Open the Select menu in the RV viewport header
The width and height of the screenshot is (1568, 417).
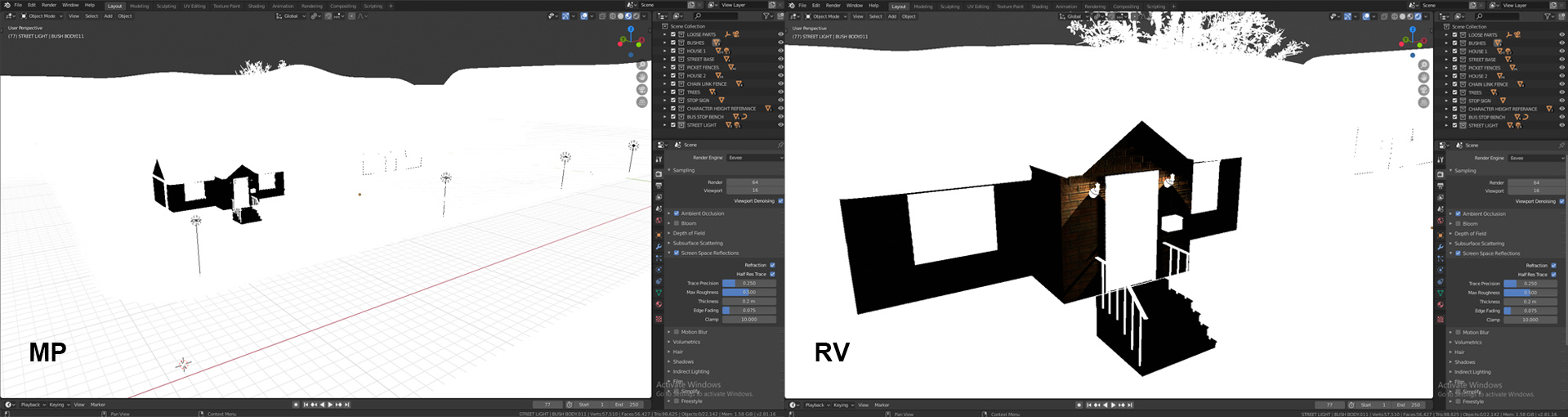875,16
